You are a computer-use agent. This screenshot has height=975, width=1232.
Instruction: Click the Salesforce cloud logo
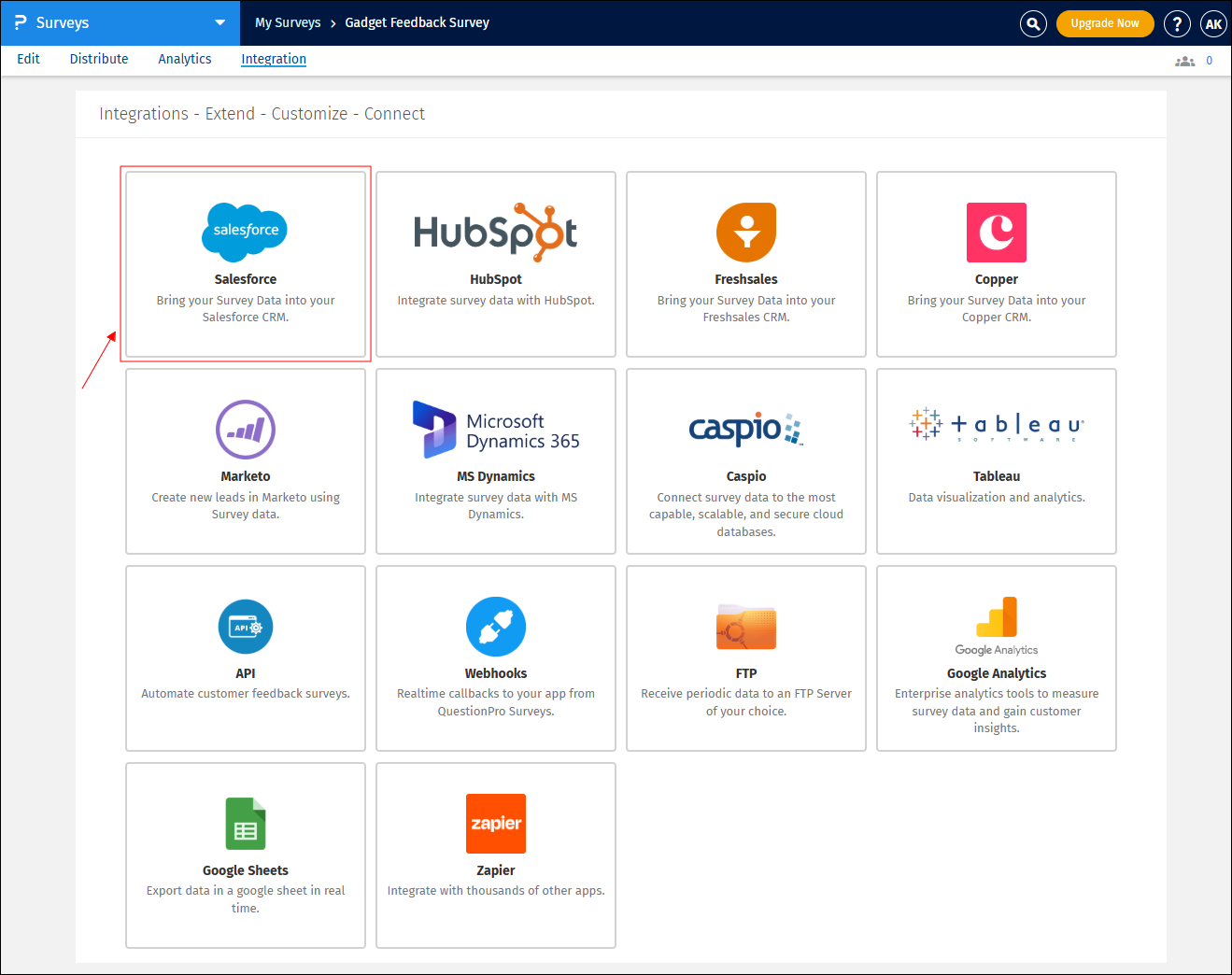[245, 231]
